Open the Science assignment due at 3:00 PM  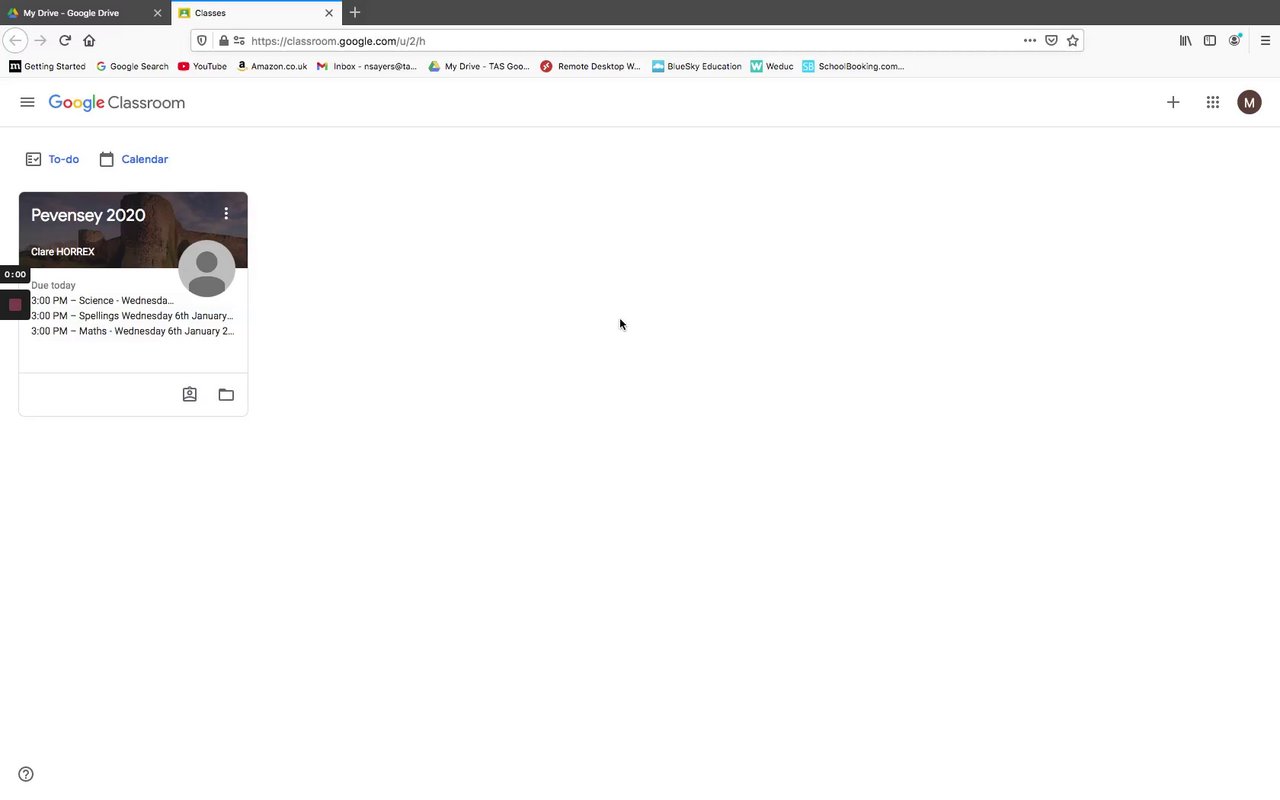tap(102, 300)
